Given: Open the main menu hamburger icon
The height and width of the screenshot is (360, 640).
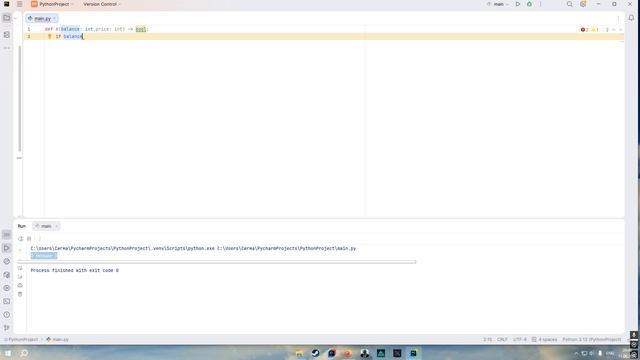Looking at the screenshot, I should point(20,4).
